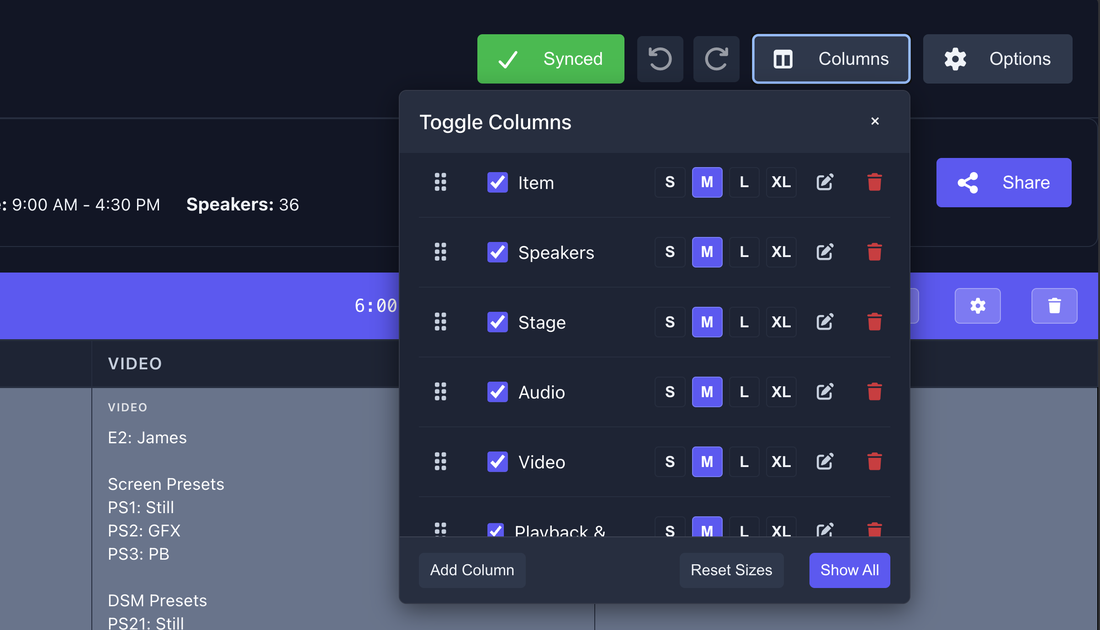The image size is (1100, 630).
Task: Grab the drag handle for Stage row
Action: point(441,322)
